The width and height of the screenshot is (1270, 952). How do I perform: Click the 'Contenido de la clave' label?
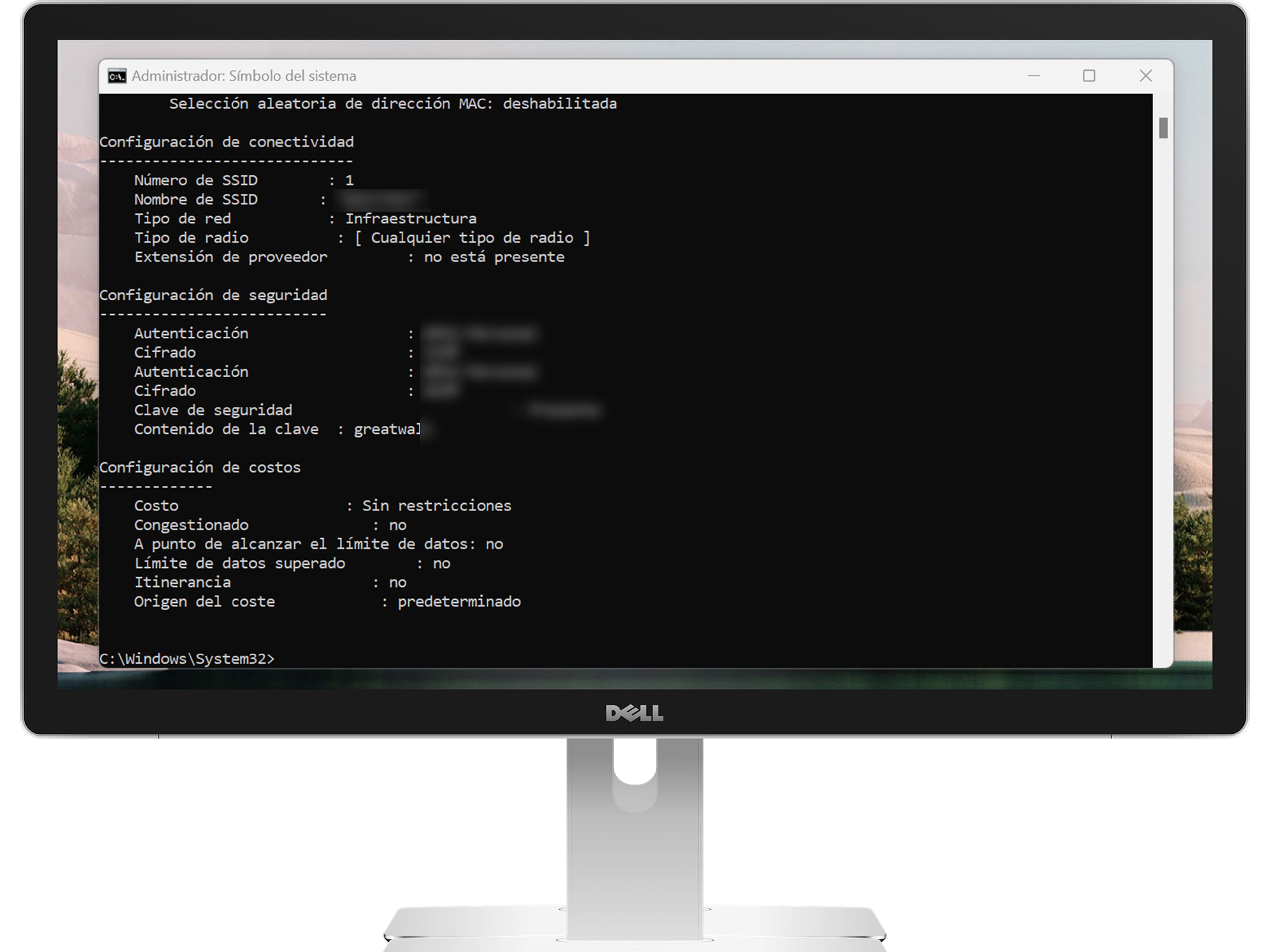pyautogui.click(x=226, y=429)
